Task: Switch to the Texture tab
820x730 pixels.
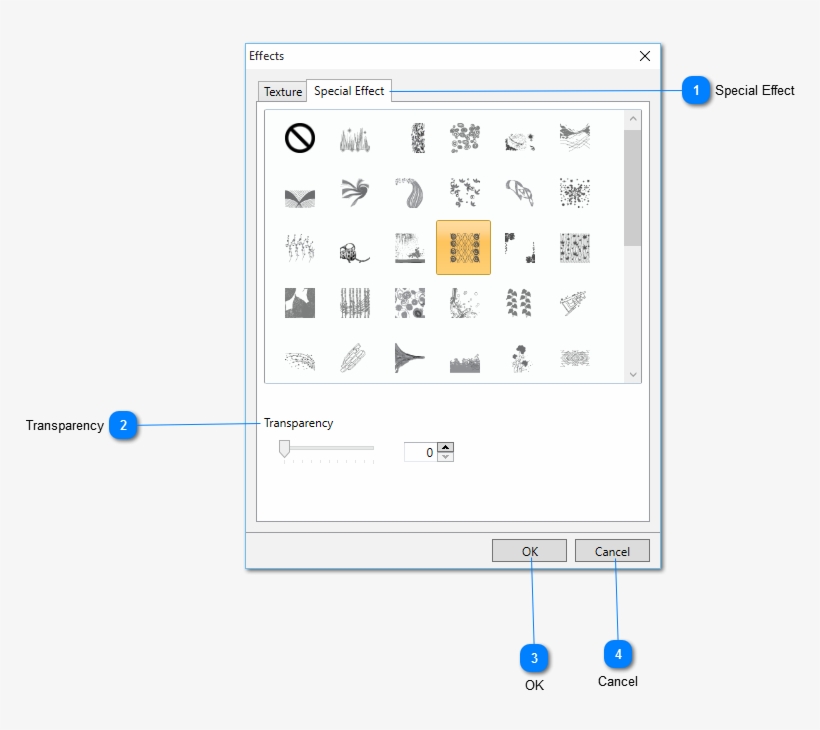Action: [x=282, y=91]
